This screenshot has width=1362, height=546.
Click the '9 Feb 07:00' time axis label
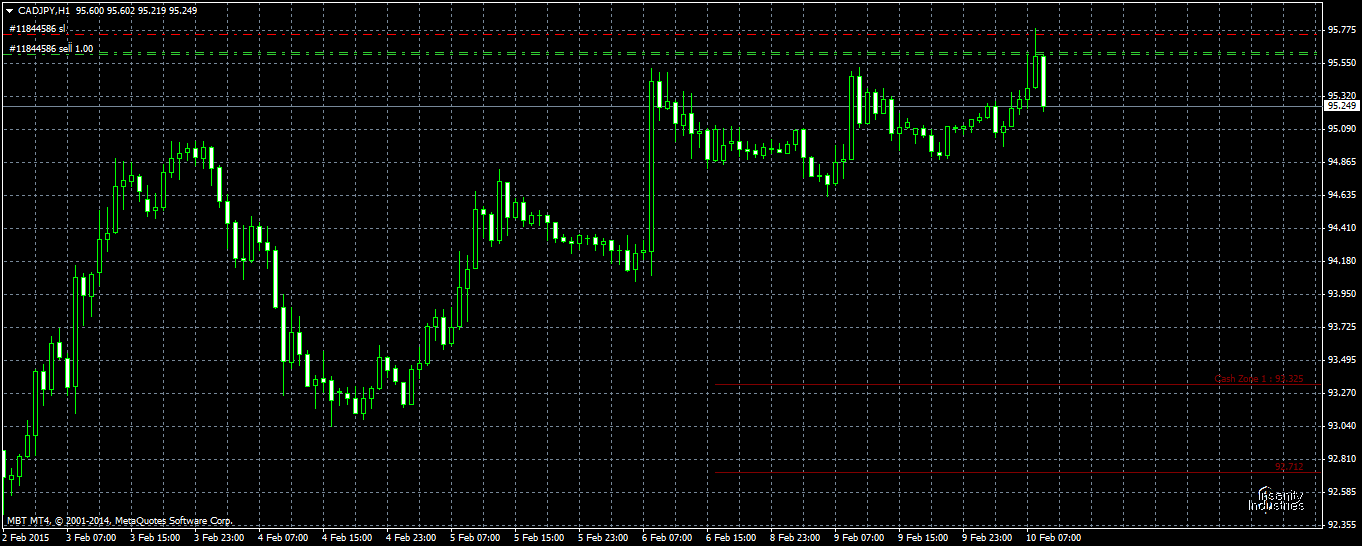[859, 538]
